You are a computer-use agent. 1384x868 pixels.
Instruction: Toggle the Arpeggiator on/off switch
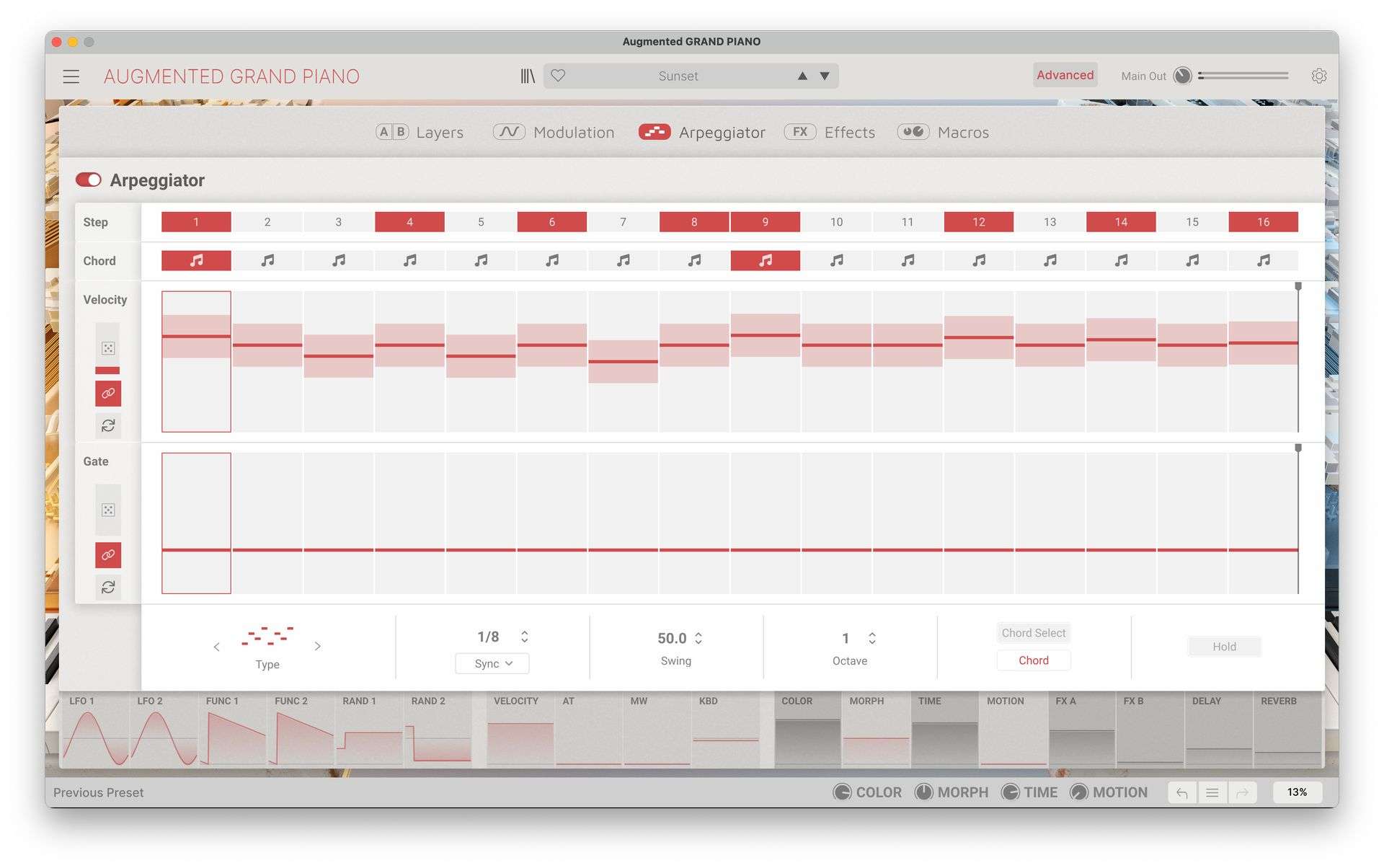tap(89, 180)
